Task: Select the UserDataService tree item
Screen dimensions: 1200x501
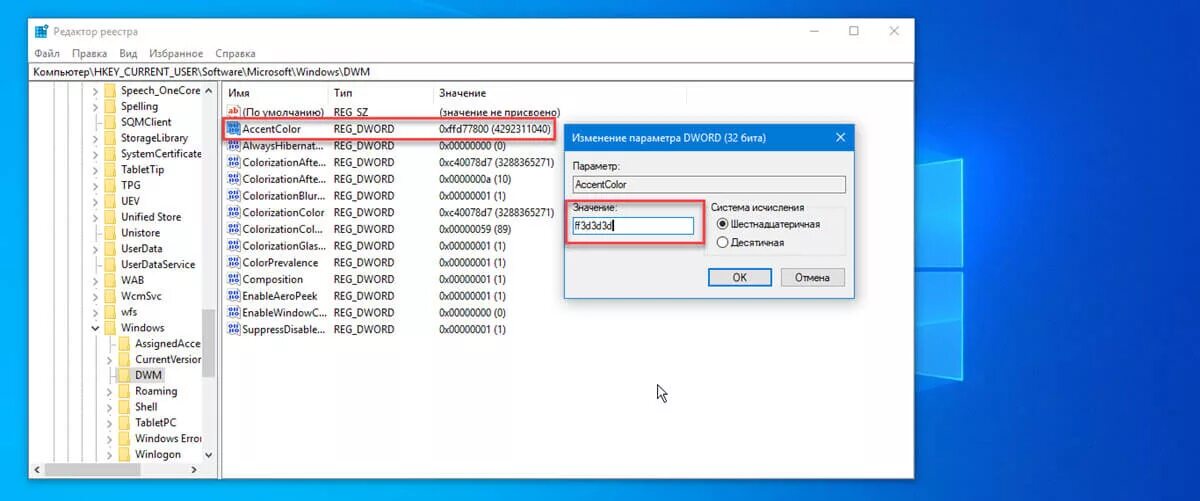Action: point(158,264)
